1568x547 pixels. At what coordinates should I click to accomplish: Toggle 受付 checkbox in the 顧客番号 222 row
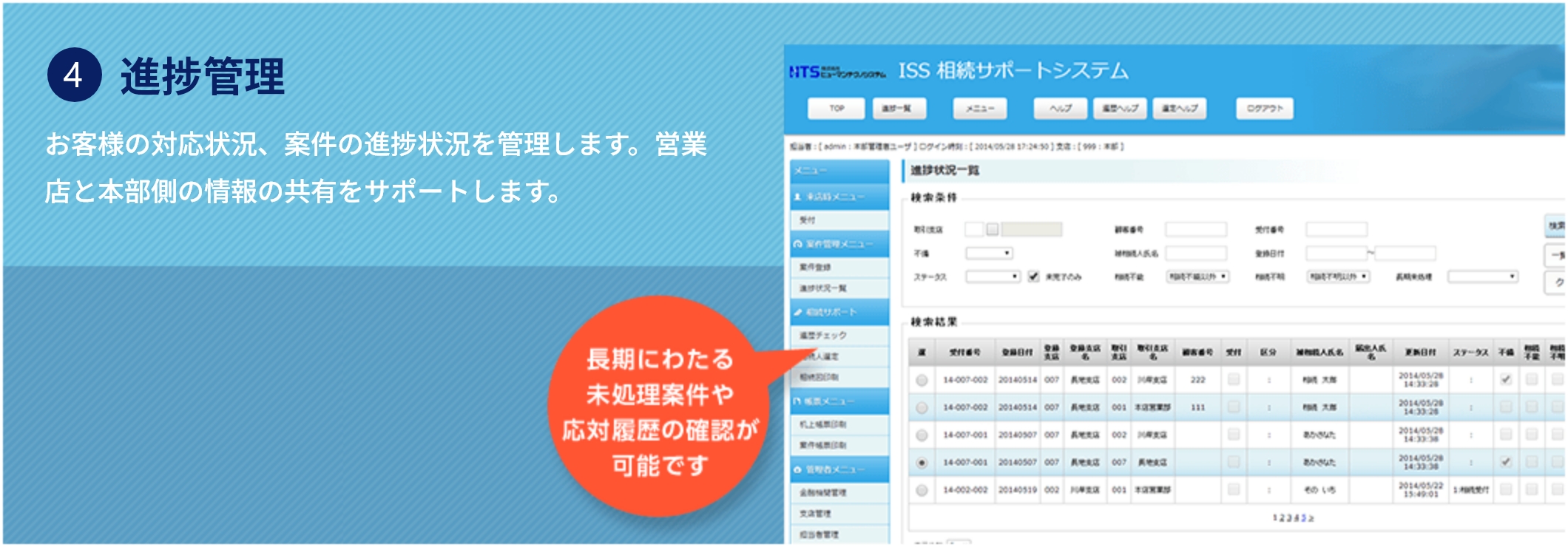(1233, 379)
